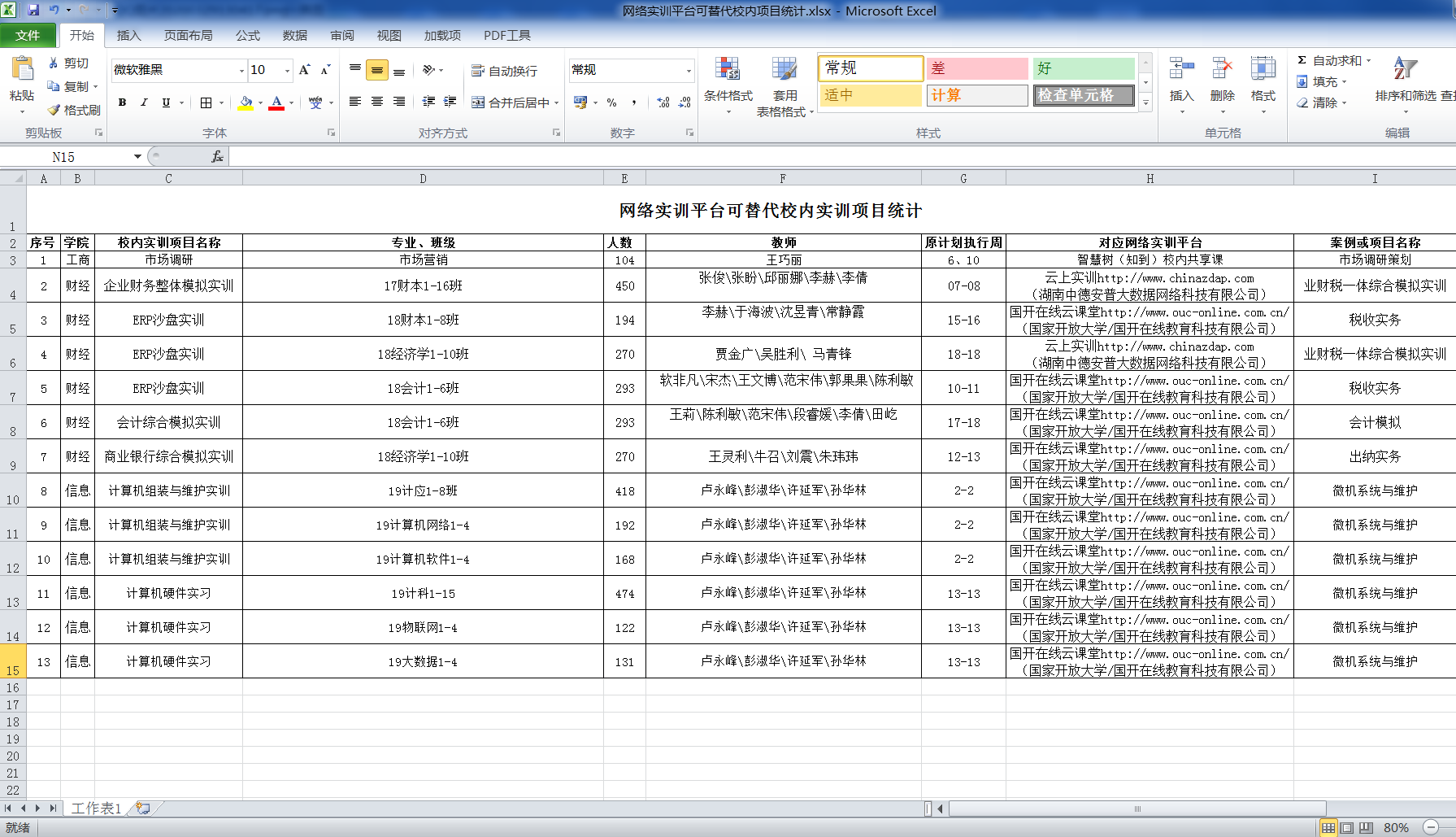
Task: Switch to 视图 ribbon tab
Action: click(389, 36)
